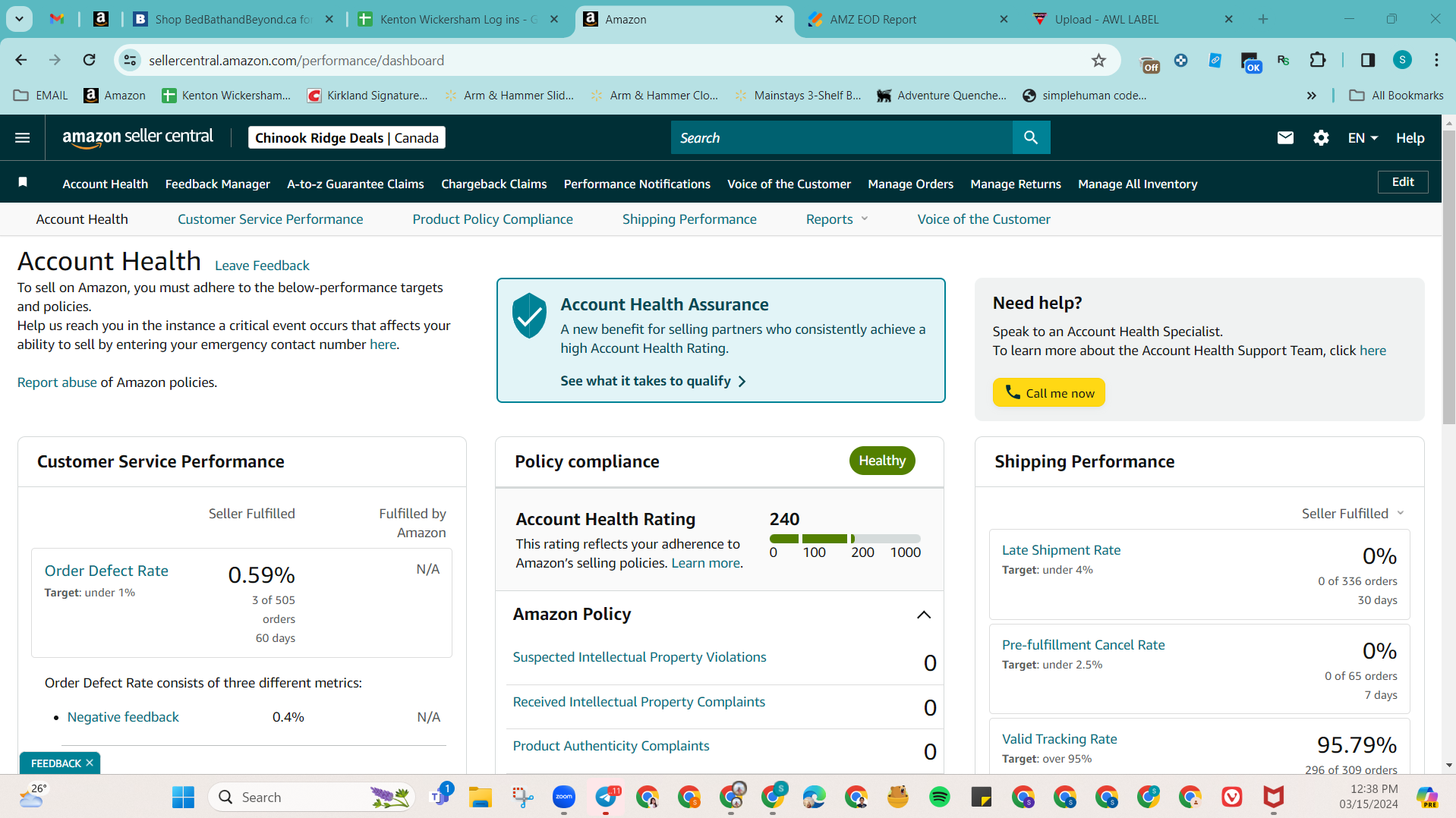Click the Leave Feedback link

(262, 266)
